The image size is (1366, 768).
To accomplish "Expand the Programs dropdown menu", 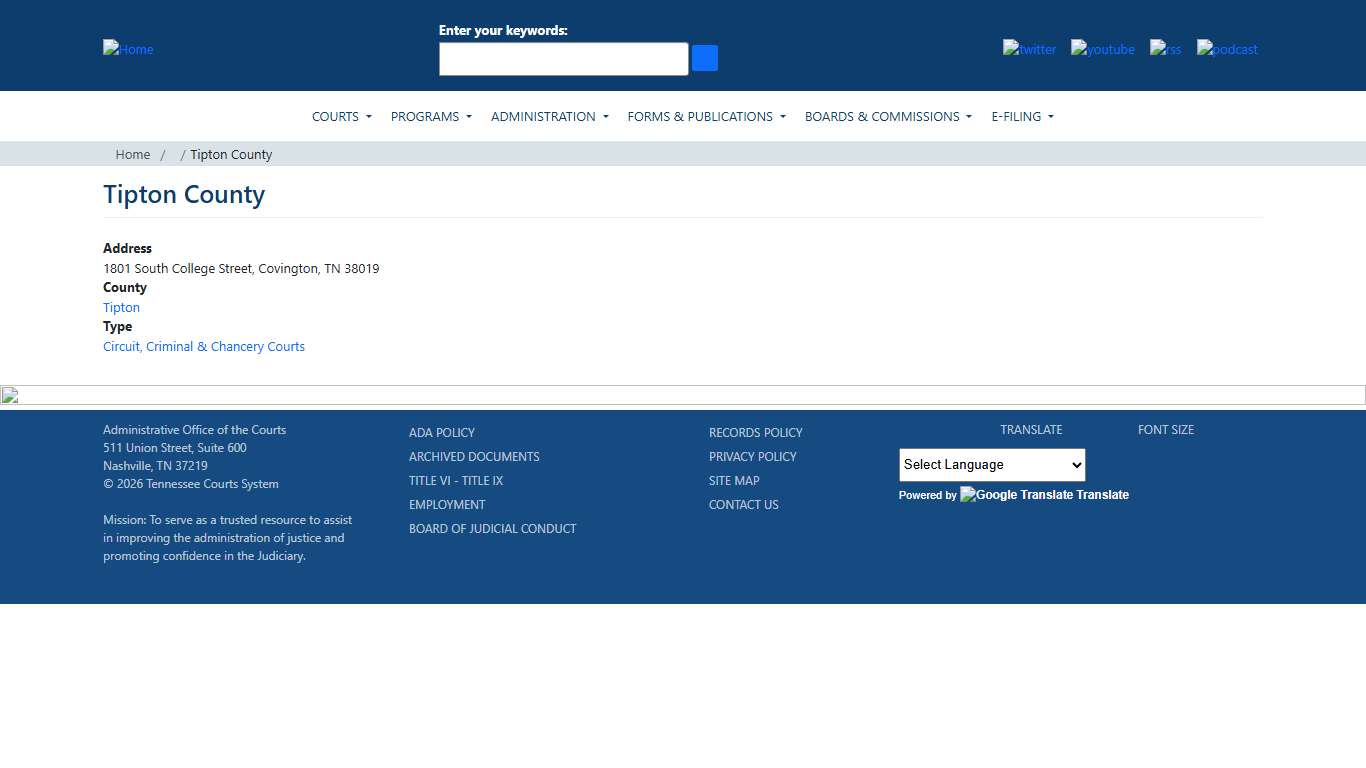I will click(431, 117).
